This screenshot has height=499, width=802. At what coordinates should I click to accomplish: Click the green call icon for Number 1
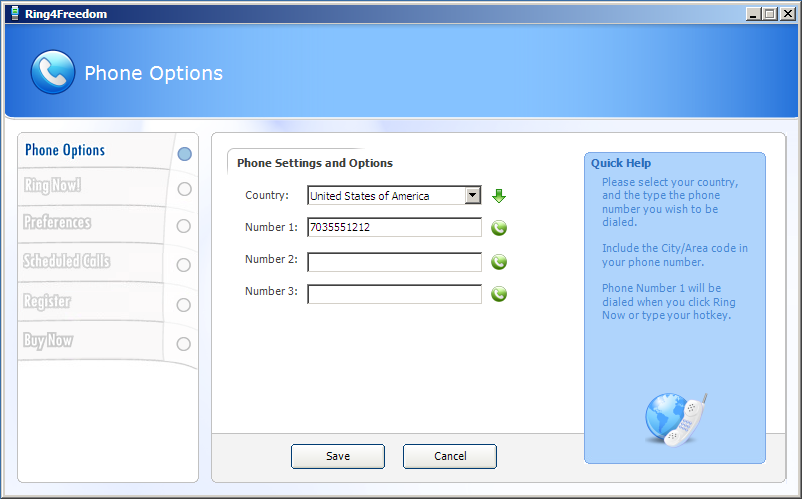coord(499,228)
